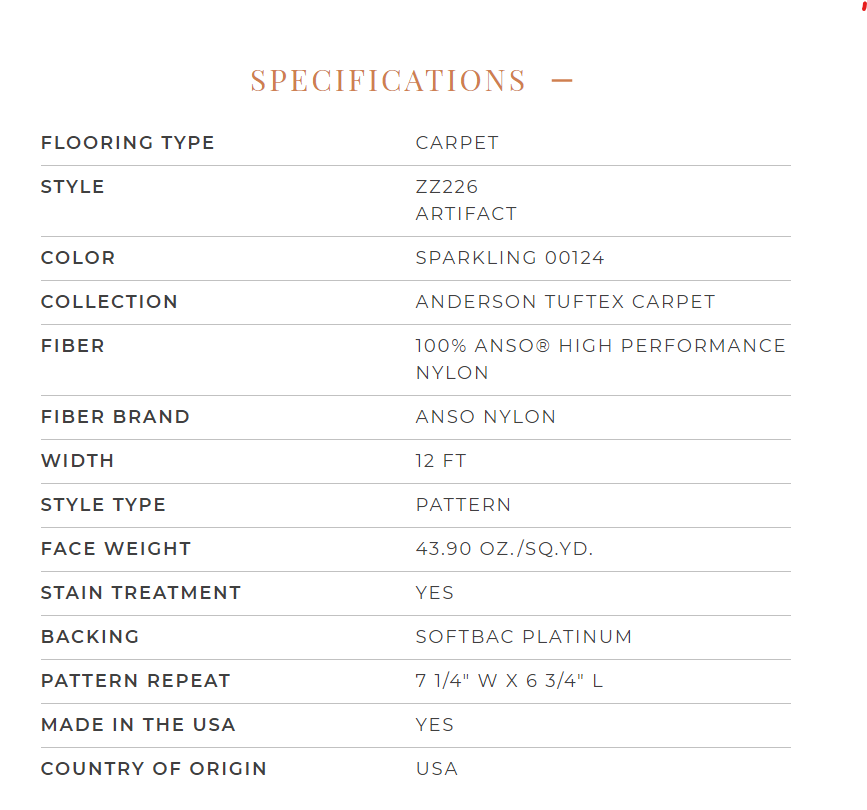The width and height of the screenshot is (867, 810).
Task: Select the SOFTBAC PLATINUM backing value
Action: [524, 637]
